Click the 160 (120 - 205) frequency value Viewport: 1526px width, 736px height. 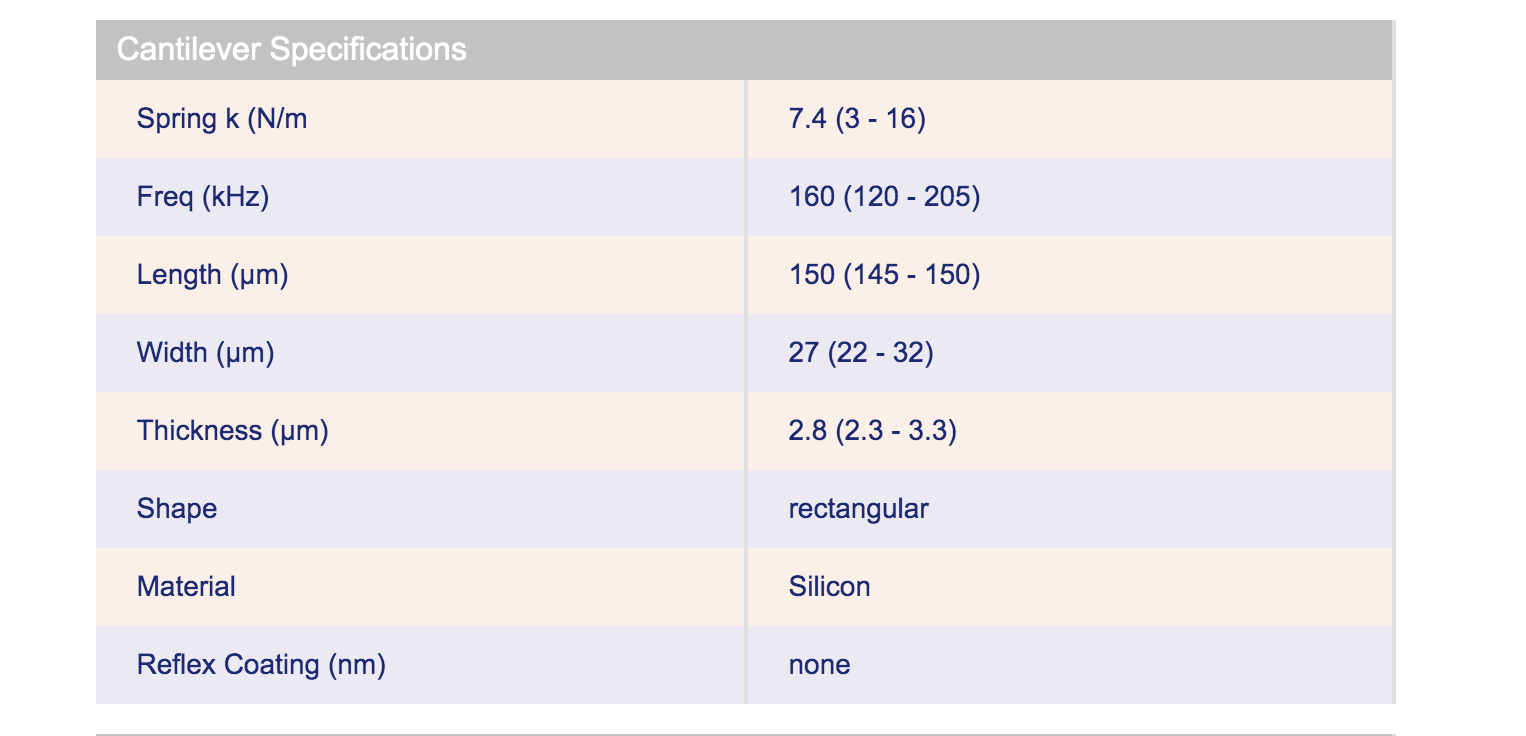point(884,197)
